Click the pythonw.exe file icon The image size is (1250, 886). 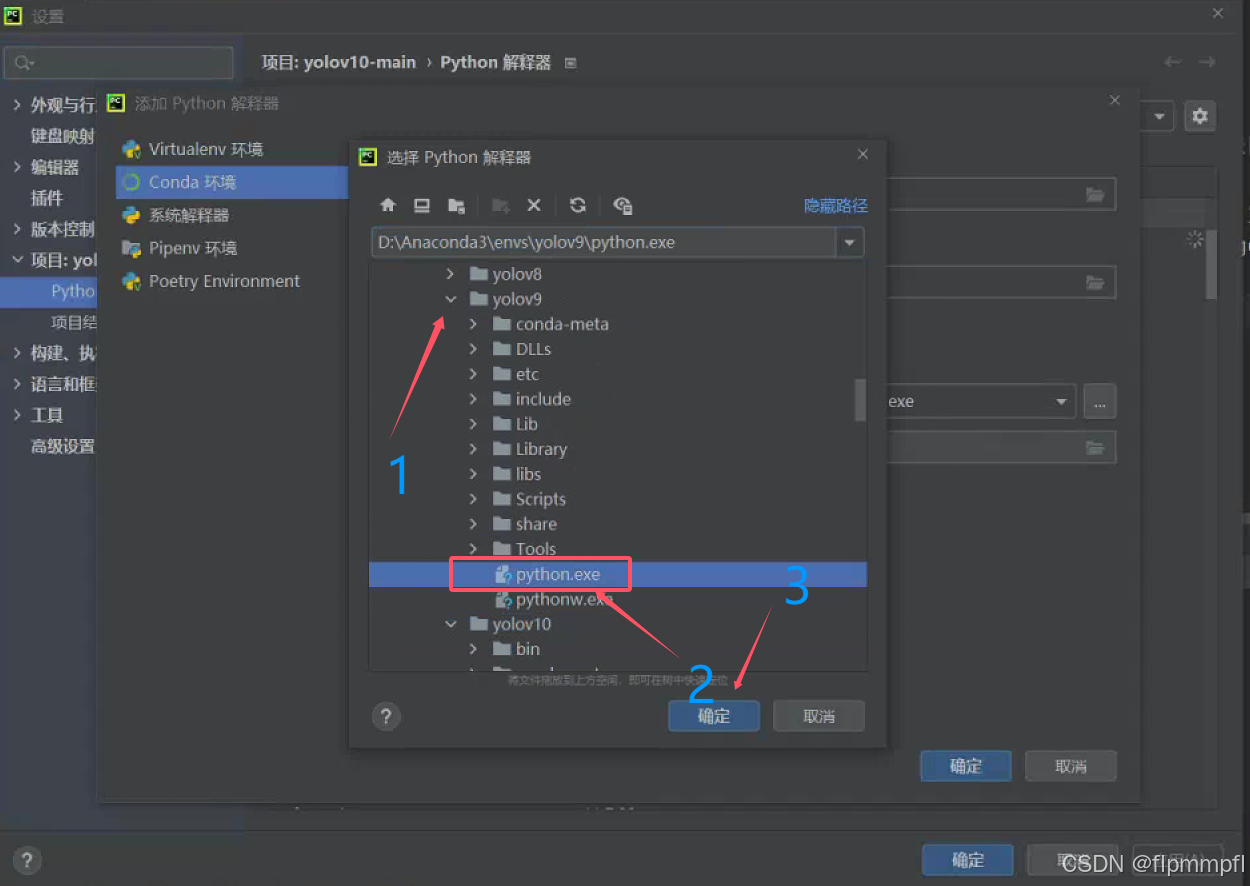coord(504,600)
